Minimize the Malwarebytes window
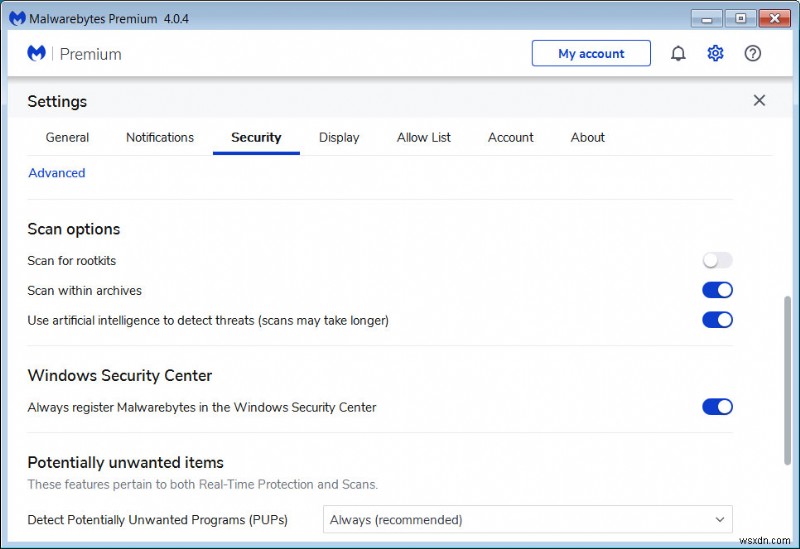800x549 pixels. pos(707,19)
